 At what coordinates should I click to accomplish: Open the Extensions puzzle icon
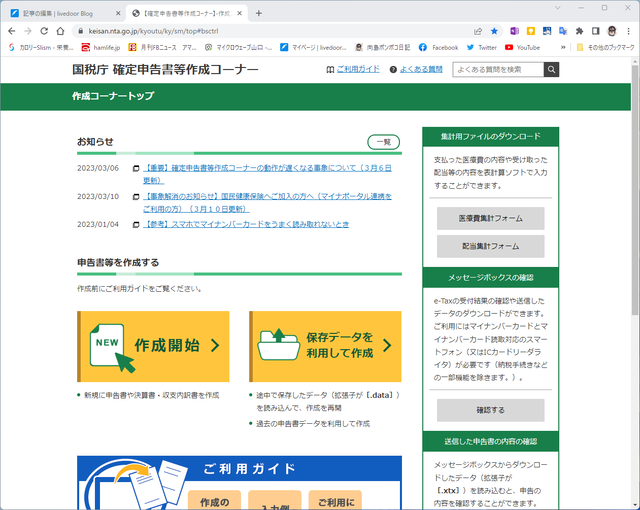click(x=579, y=31)
